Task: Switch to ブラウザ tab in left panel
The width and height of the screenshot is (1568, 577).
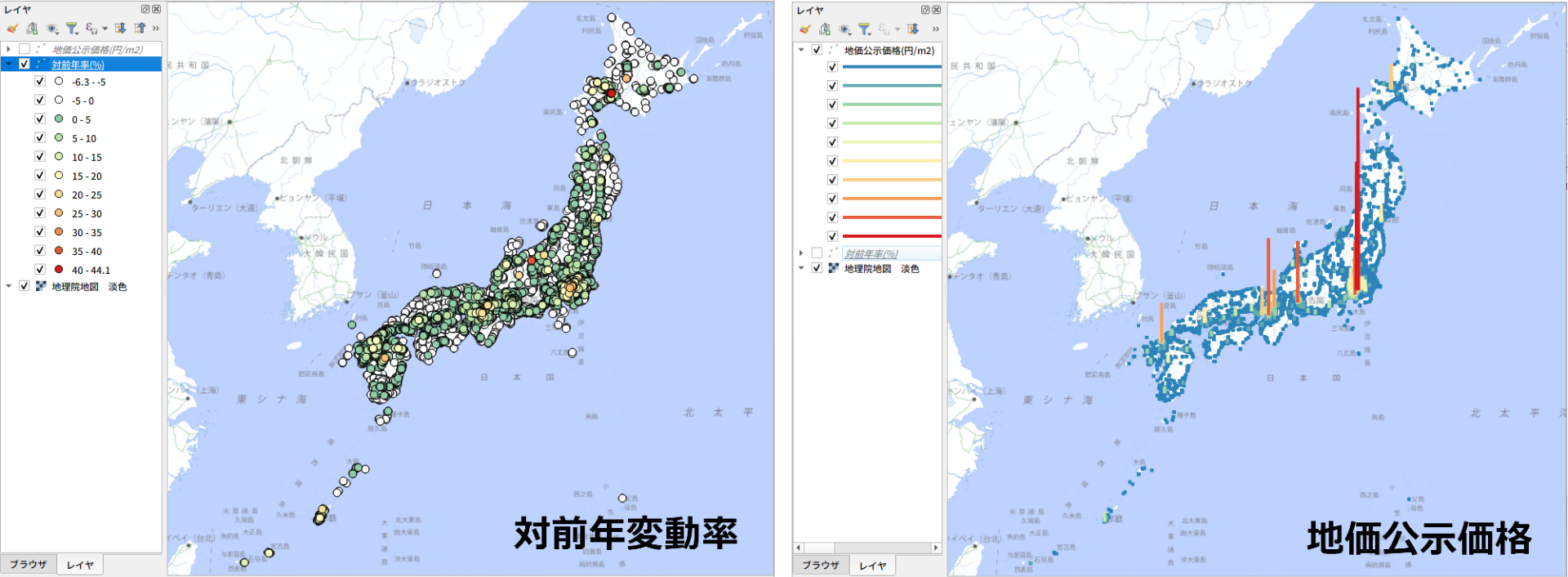Action: (29, 565)
